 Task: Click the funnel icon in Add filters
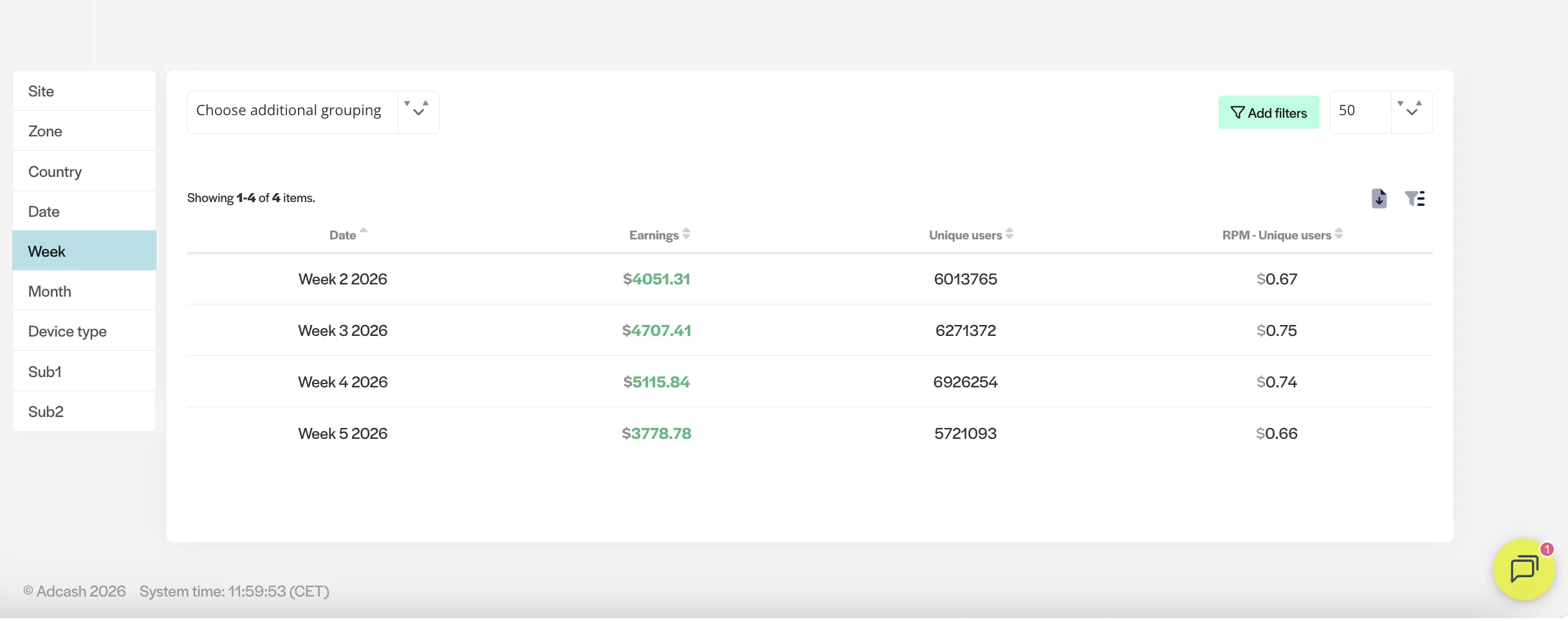pos(1237,112)
